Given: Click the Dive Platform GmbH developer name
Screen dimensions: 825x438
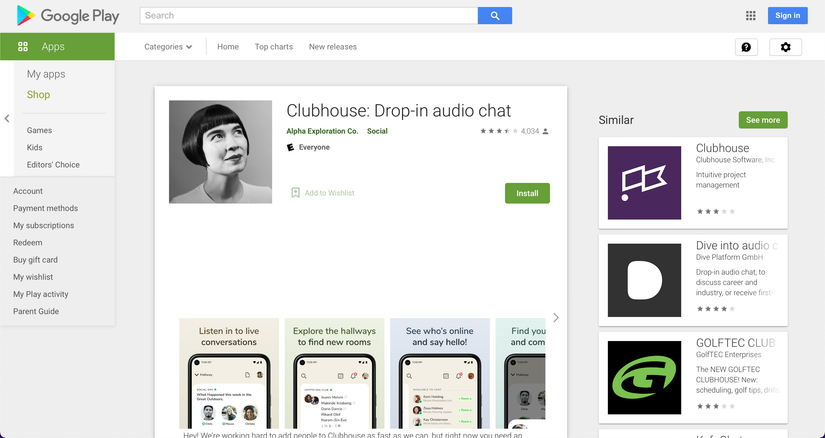Looking at the screenshot, I should pos(729,257).
